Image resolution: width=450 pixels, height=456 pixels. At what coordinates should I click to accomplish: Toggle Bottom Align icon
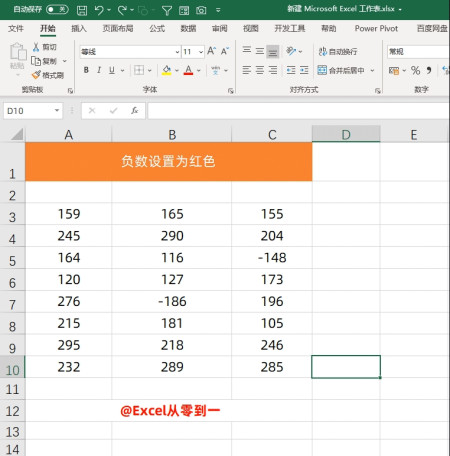(273, 51)
